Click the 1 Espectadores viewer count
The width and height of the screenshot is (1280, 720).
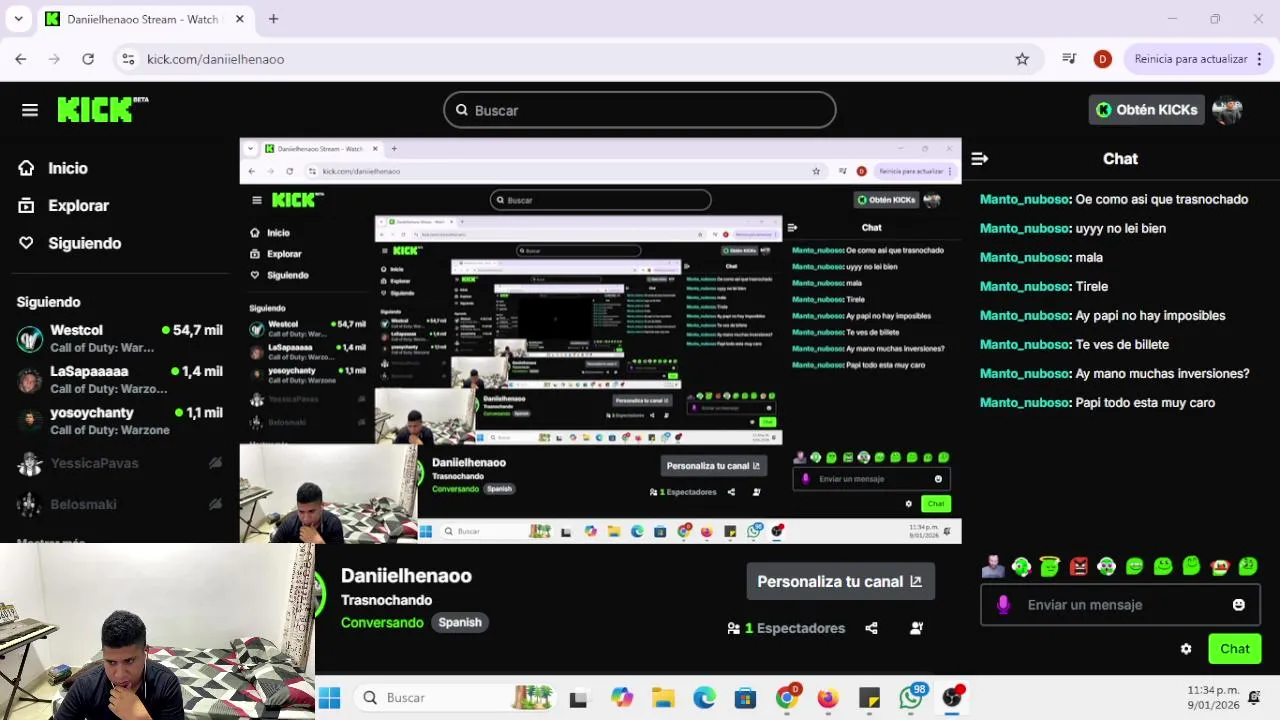click(x=786, y=628)
